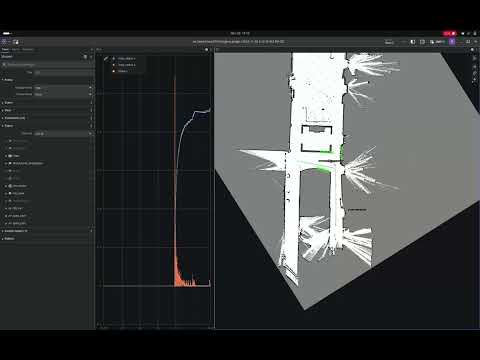The image size is (480, 360).
Task: Open the Foxglove app menu icon
Action: (x=4, y=42)
